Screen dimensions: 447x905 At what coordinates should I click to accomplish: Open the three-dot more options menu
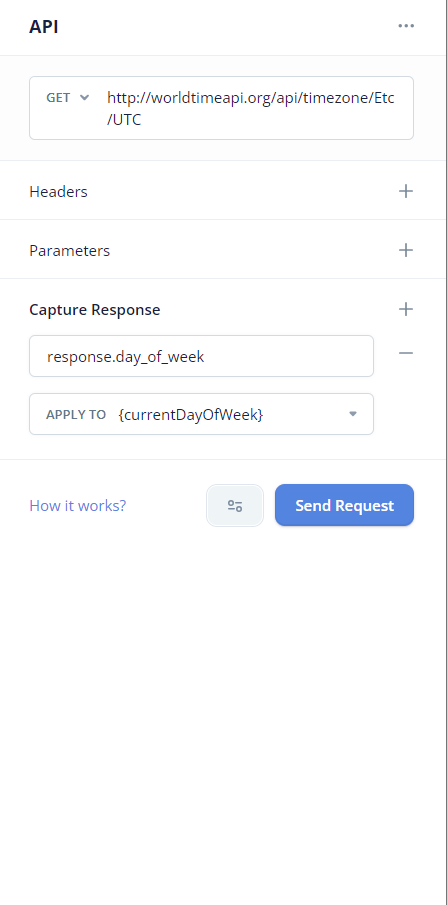(406, 26)
